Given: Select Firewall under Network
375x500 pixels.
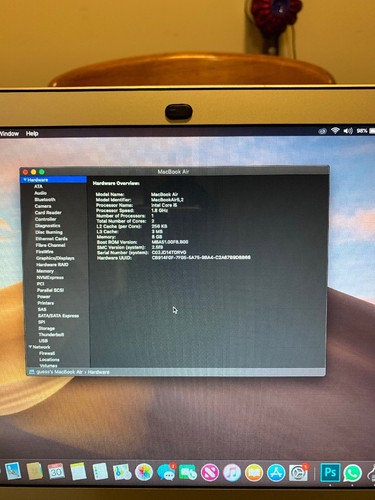Looking at the screenshot, I should tap(47, 353).
